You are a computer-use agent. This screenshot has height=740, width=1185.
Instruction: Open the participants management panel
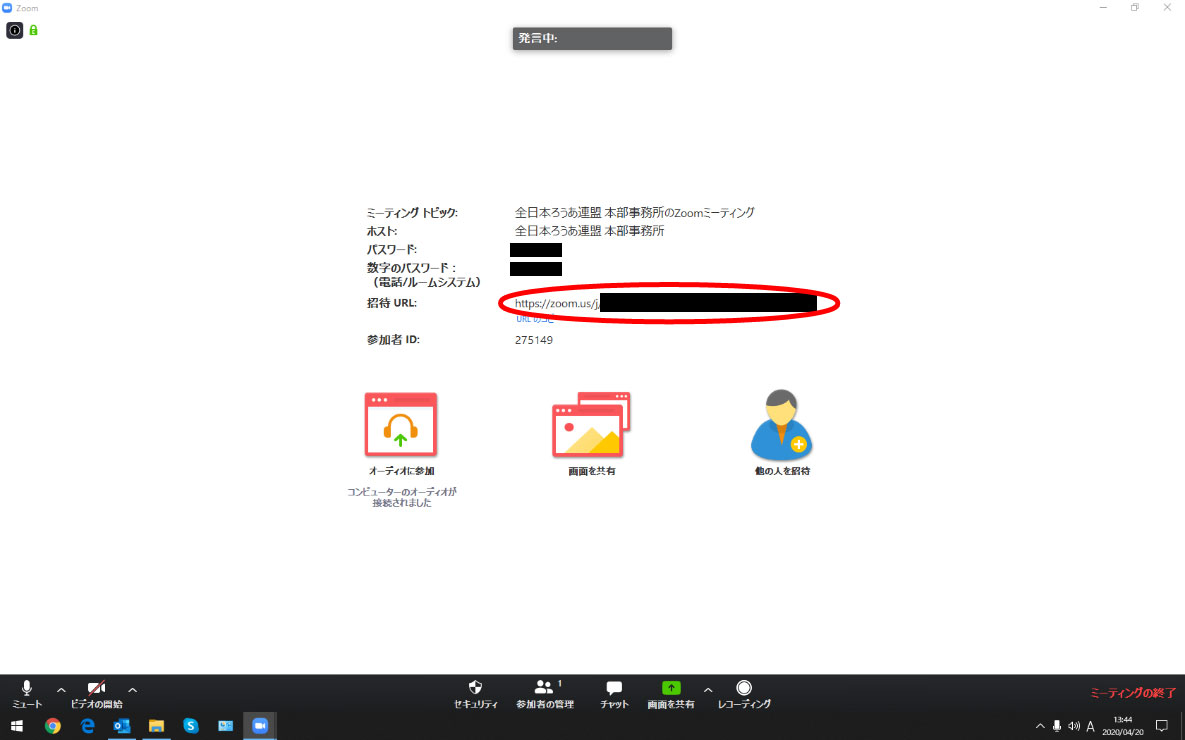[544, 694]
